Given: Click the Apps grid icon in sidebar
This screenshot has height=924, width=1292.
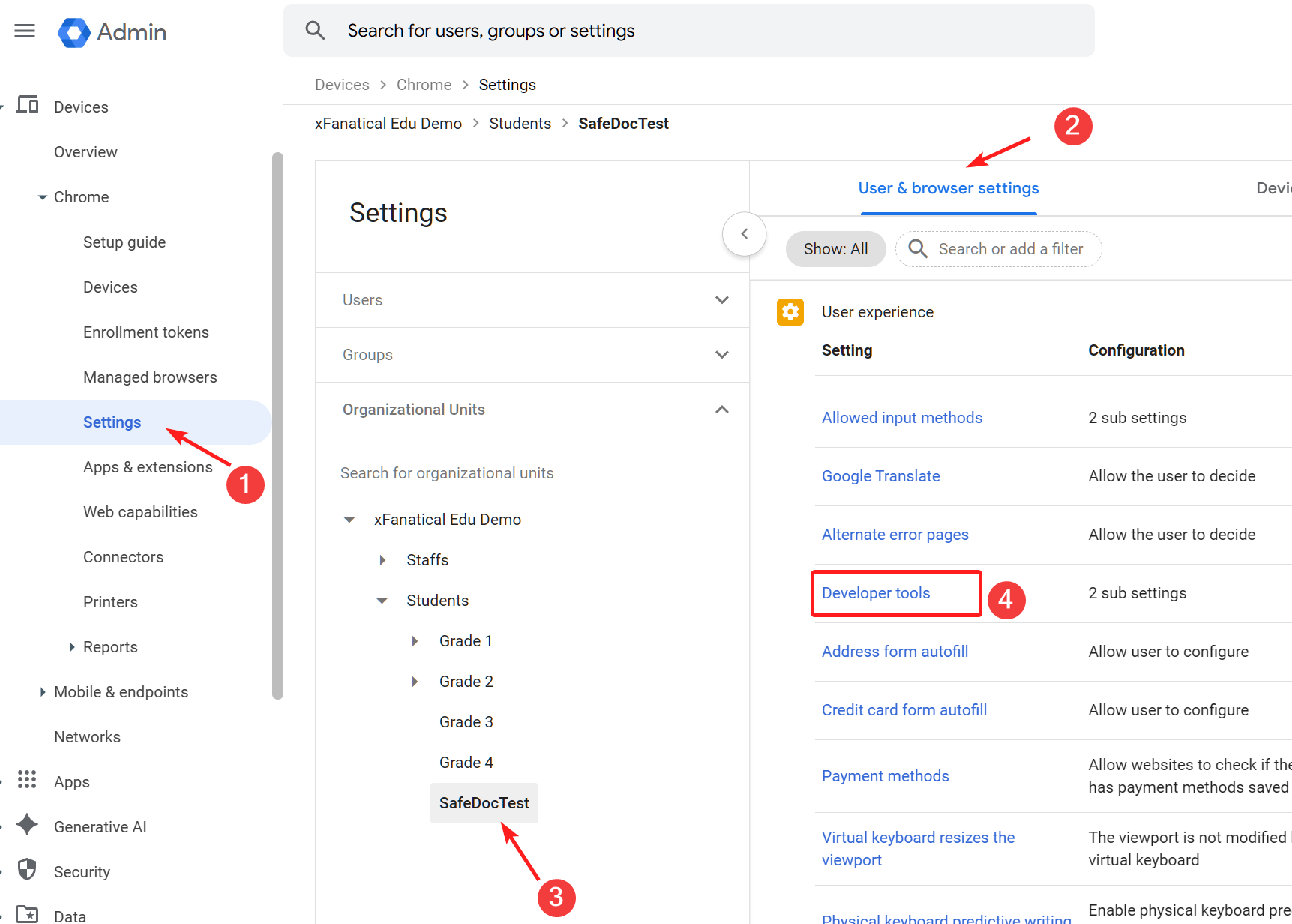Looking at the screenshot, I should (27, 780).
